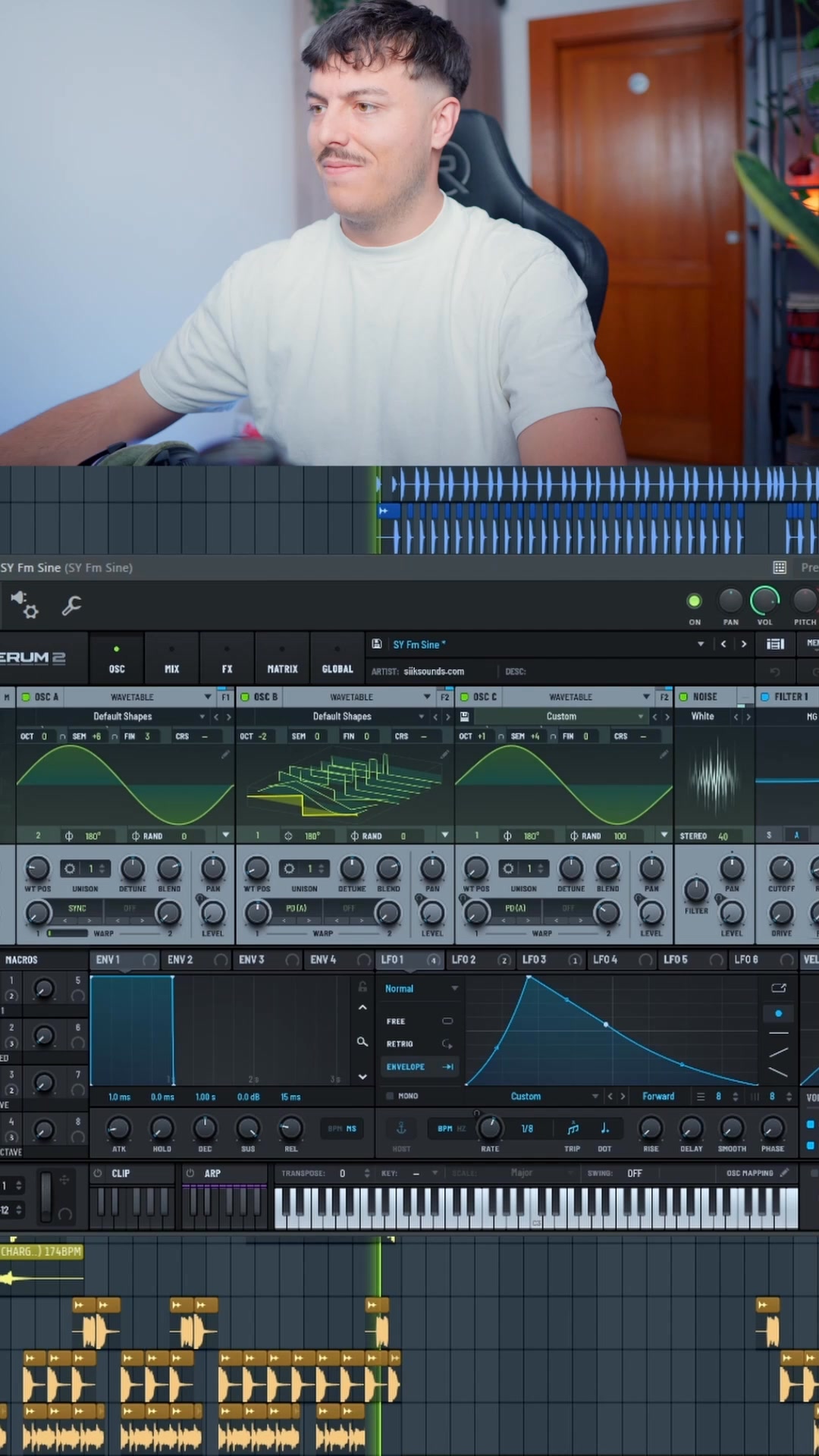Select the RETRIG LFO mode button
Viewport: 819px width, 1456px height.
tap(420, 1043)
